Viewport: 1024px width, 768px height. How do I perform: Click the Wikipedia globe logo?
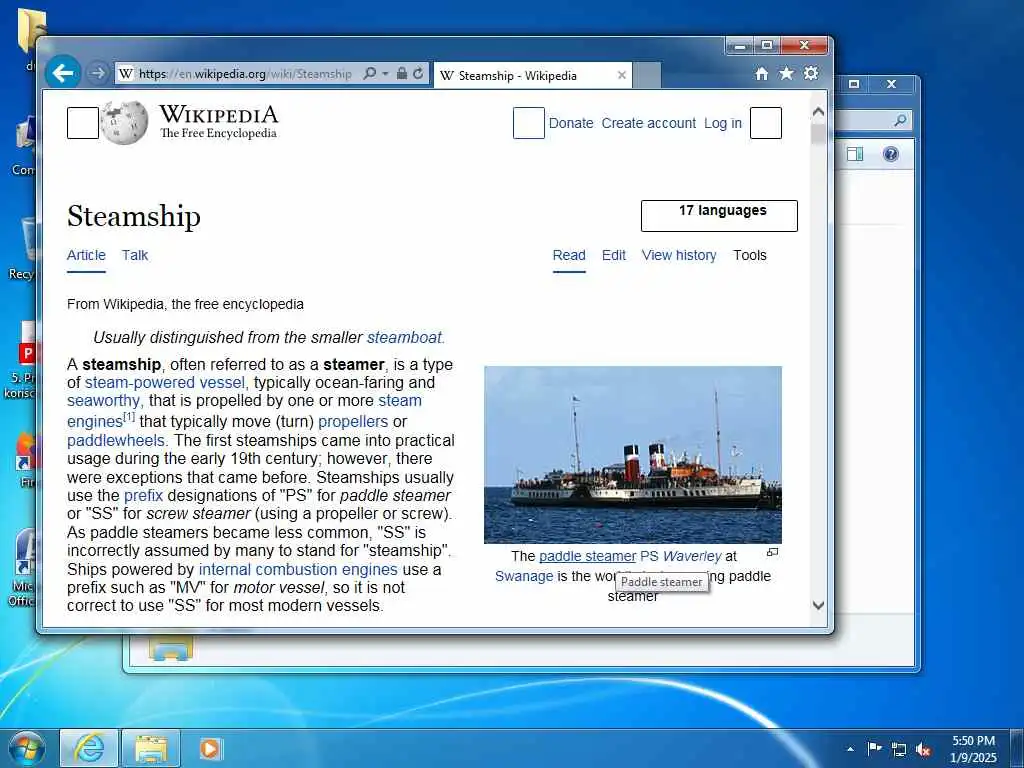coord(124,123)
